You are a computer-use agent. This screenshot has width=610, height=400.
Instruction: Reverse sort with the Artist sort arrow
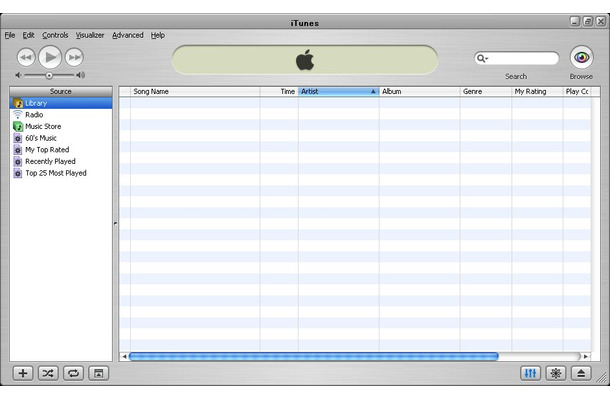point(373,92)
